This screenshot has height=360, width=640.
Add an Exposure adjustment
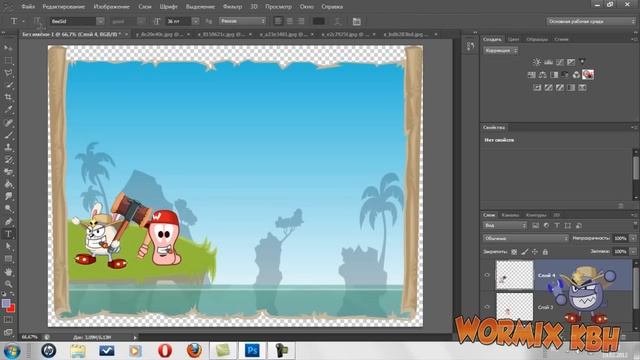[571, 62]
